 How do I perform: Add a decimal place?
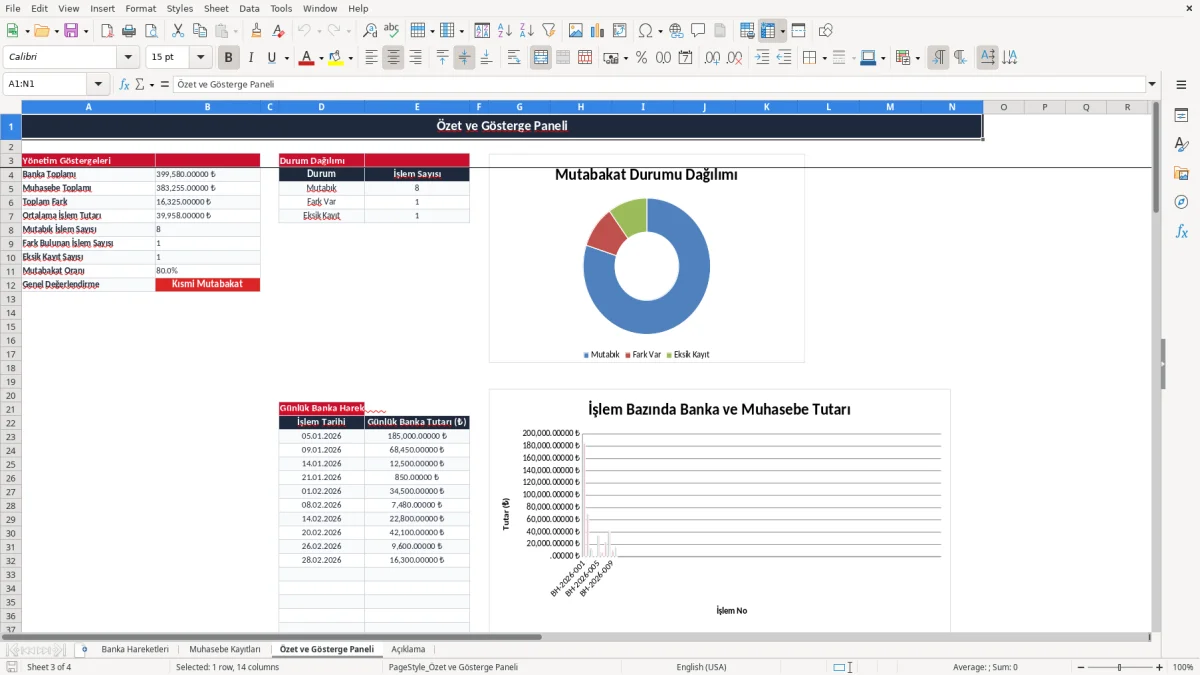pyautogui.click(x=713, y=58)
